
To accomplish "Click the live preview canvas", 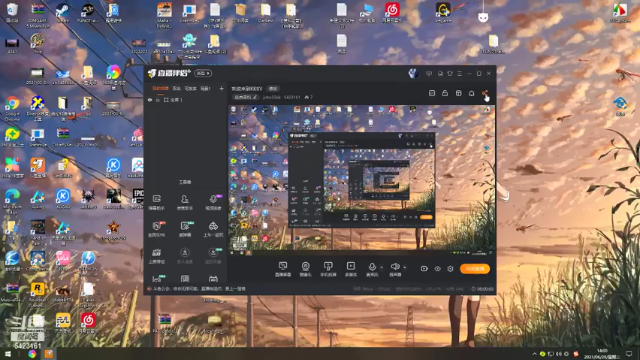I will point(362,180).
